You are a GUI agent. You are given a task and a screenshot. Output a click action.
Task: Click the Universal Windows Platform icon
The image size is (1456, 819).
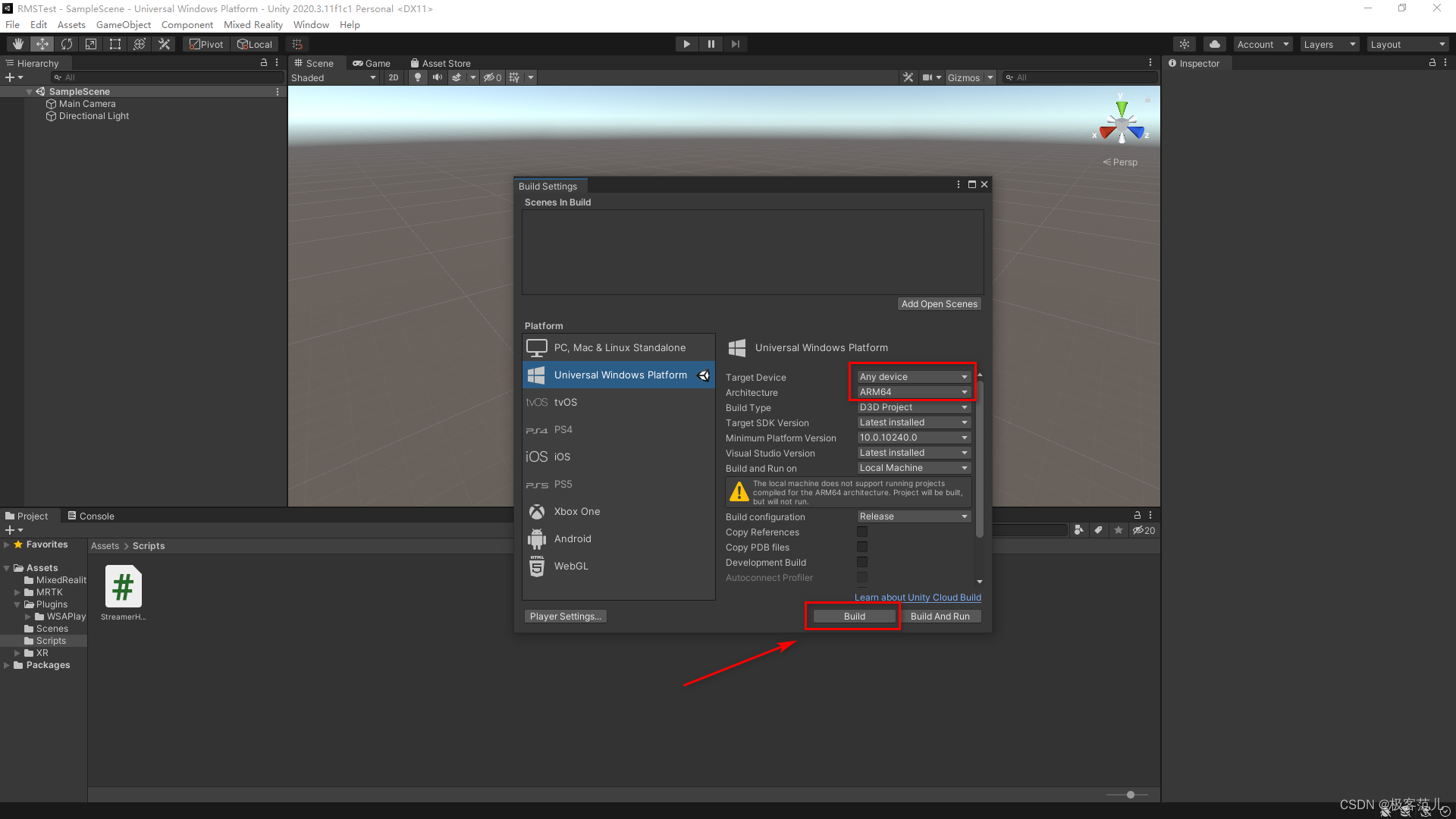pos(537,374)
